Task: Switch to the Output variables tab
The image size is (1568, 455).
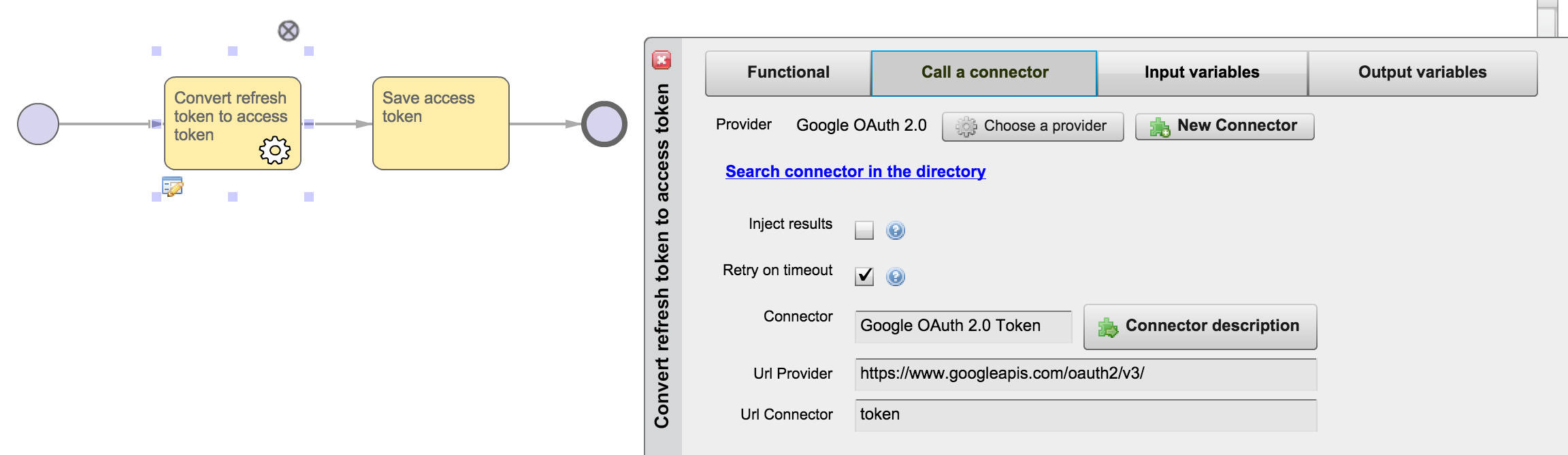Action: point(1422,73)
